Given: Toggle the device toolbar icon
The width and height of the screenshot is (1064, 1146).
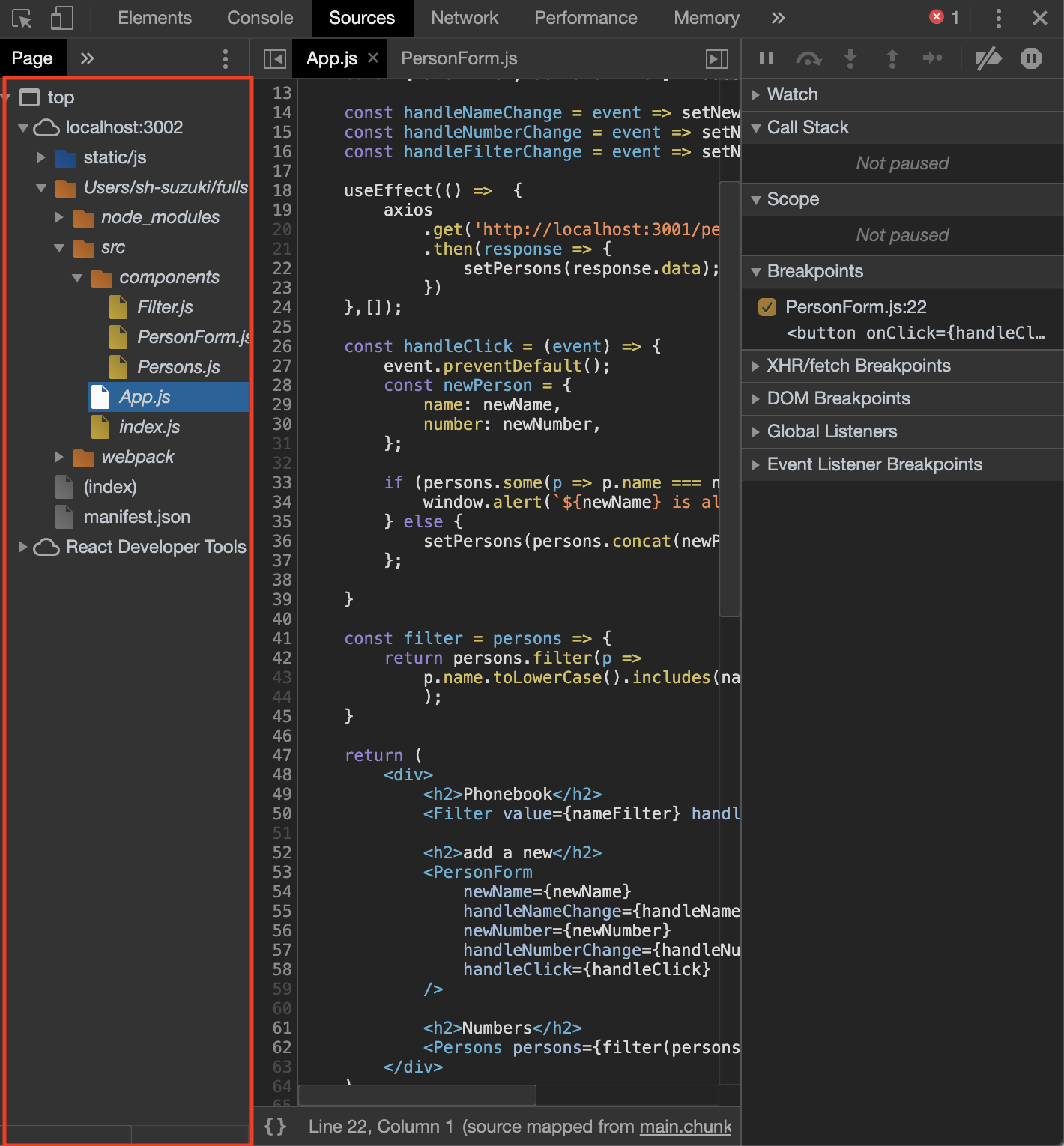Looking at the screenshot, I should pos(62,18).
